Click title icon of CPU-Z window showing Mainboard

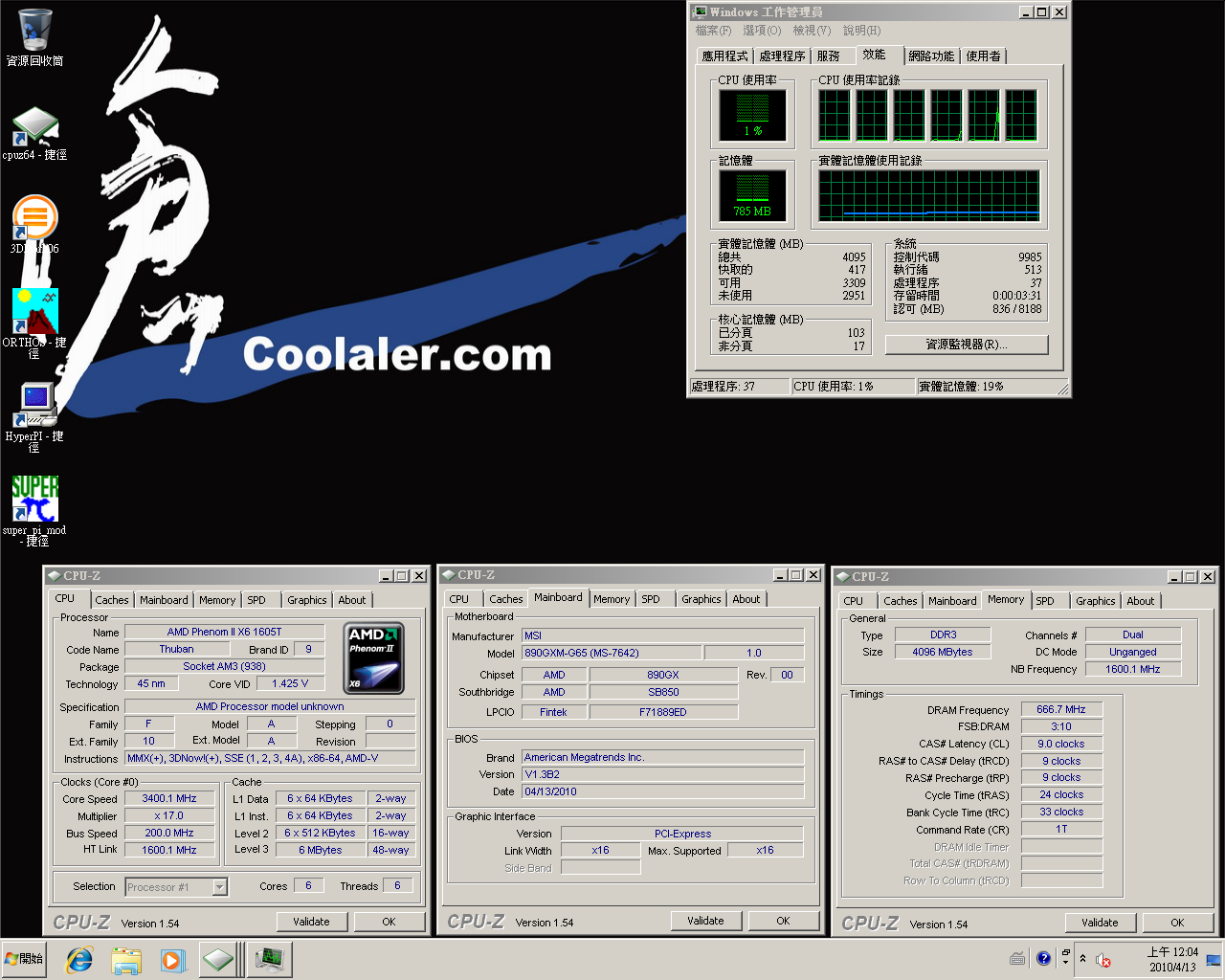pos(448,575)
